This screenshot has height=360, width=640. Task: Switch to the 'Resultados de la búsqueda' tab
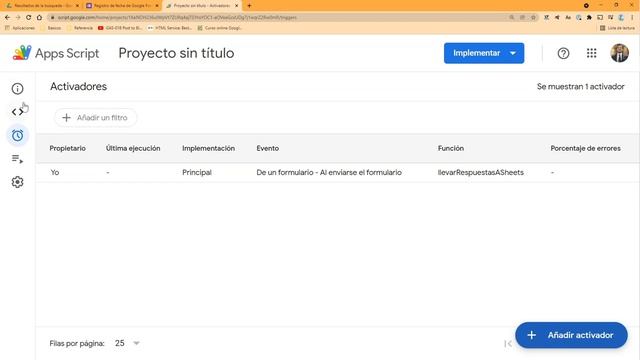(42, 6)
